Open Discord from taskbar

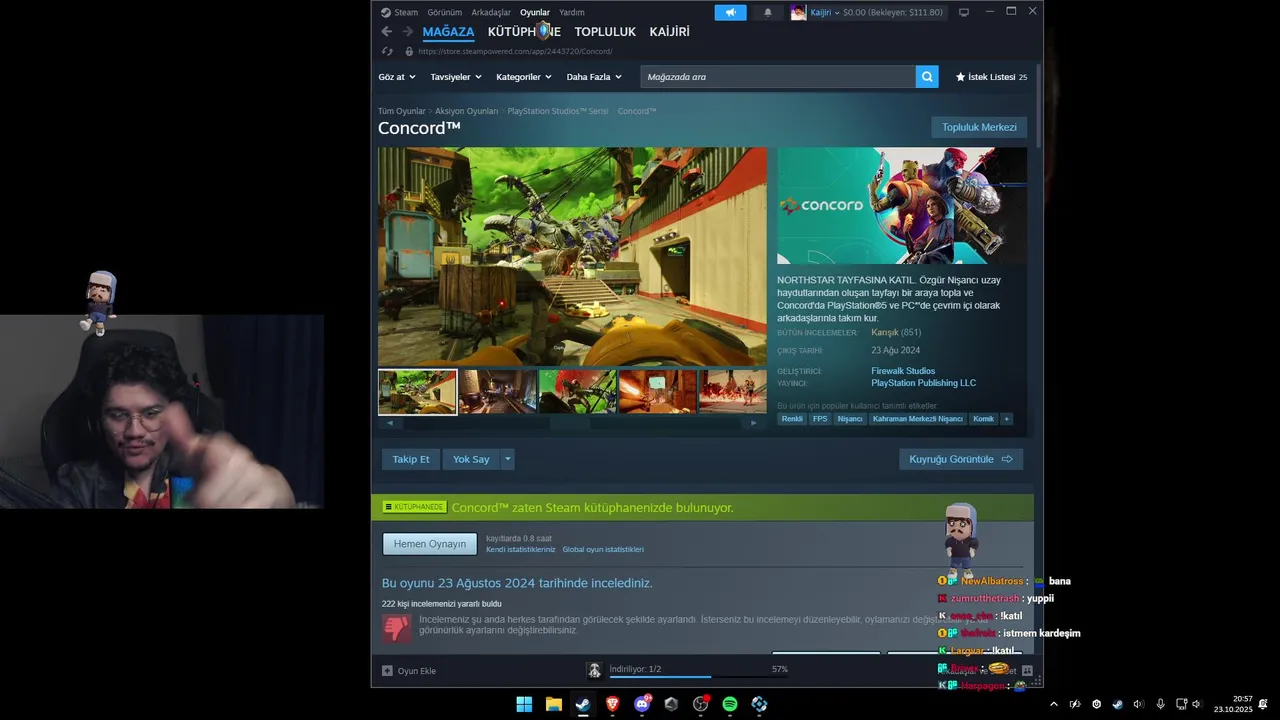(642, 704)
